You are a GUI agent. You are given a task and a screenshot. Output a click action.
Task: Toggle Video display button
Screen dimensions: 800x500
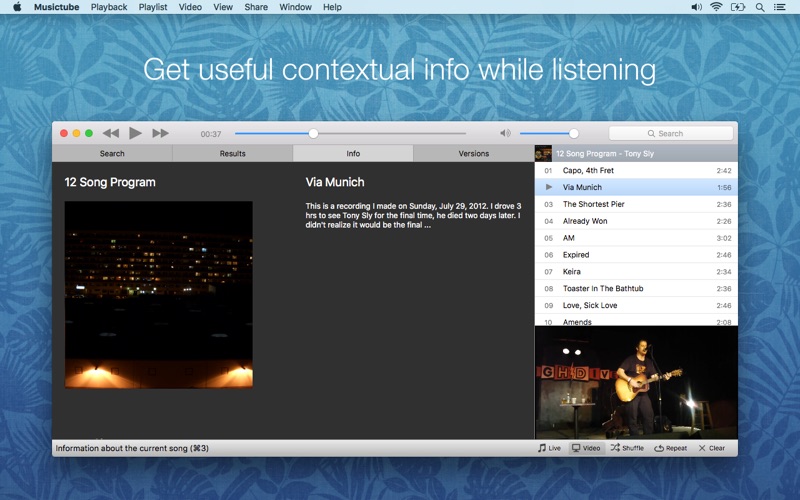point(586,448)
